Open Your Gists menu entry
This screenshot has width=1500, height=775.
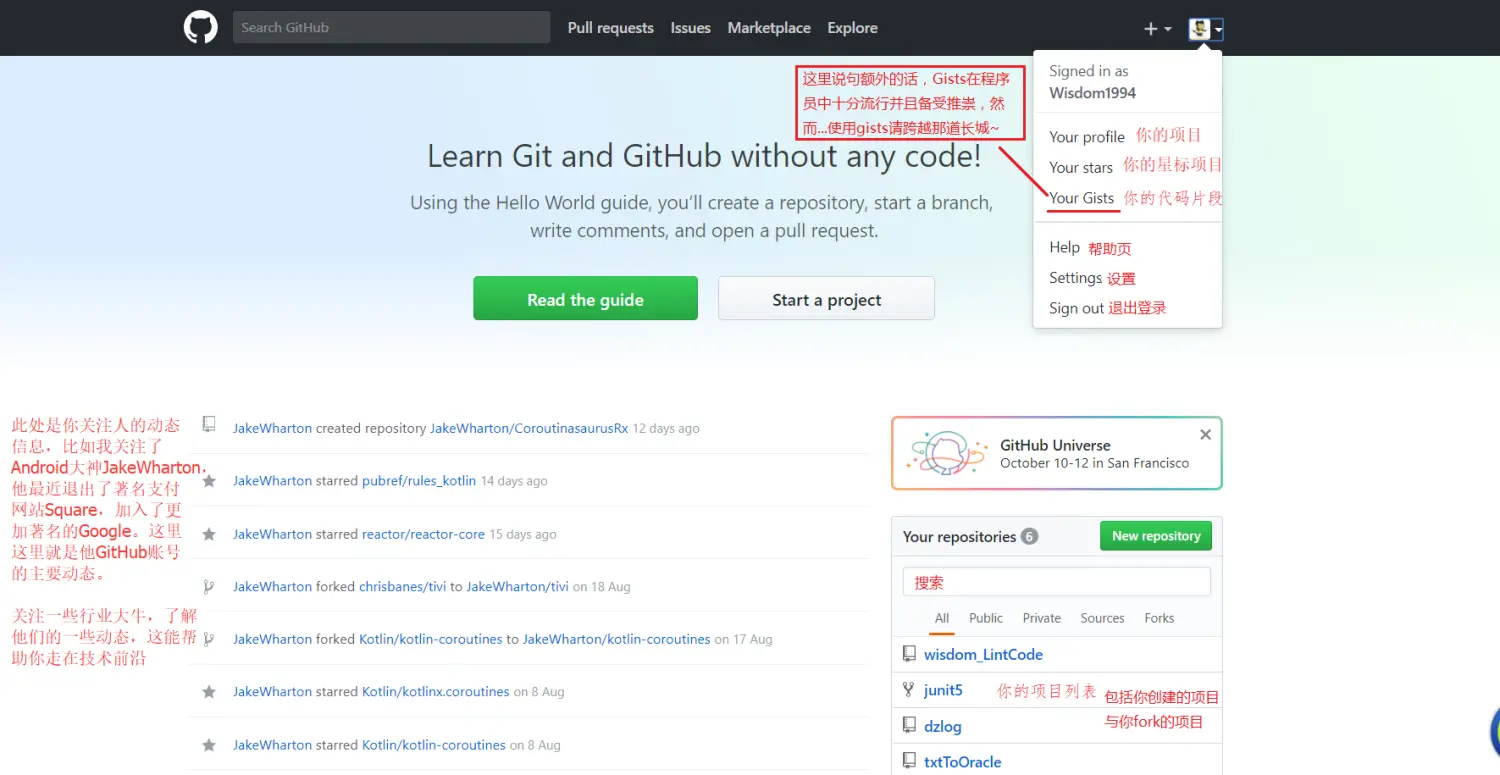pyautogui.click(x=1081, y=197)
